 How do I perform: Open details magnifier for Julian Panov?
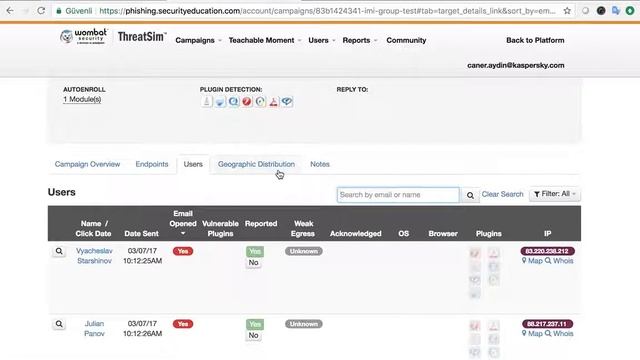coord(59,324)
